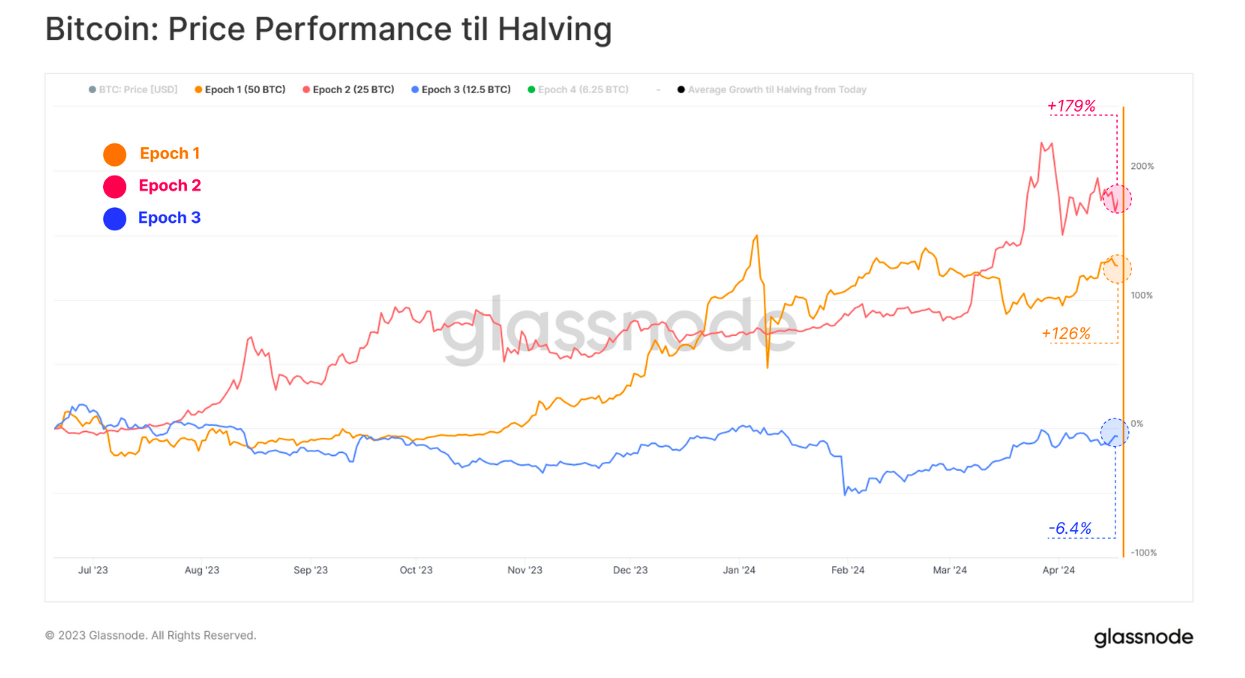Click the orange dashed circle marker on Epoch 1 line
The height and width of the screenshot is (678, 1245).
(1117, 268)
